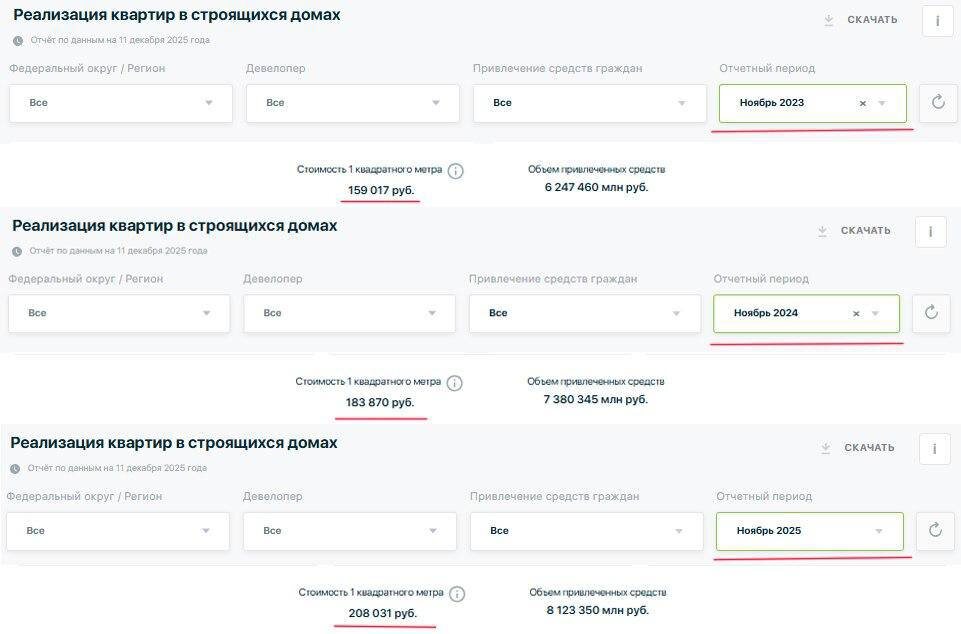This screenshot has height=634, width=961.
Task: Expand the Девелопер dropdown in the middle section
Action: [348, 313]
